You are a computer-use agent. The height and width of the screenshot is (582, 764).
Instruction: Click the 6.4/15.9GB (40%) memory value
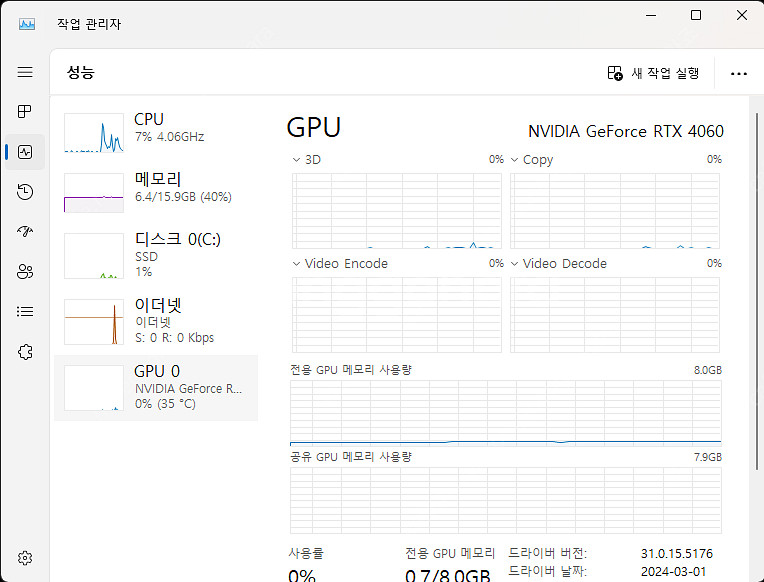click(183, 197)
